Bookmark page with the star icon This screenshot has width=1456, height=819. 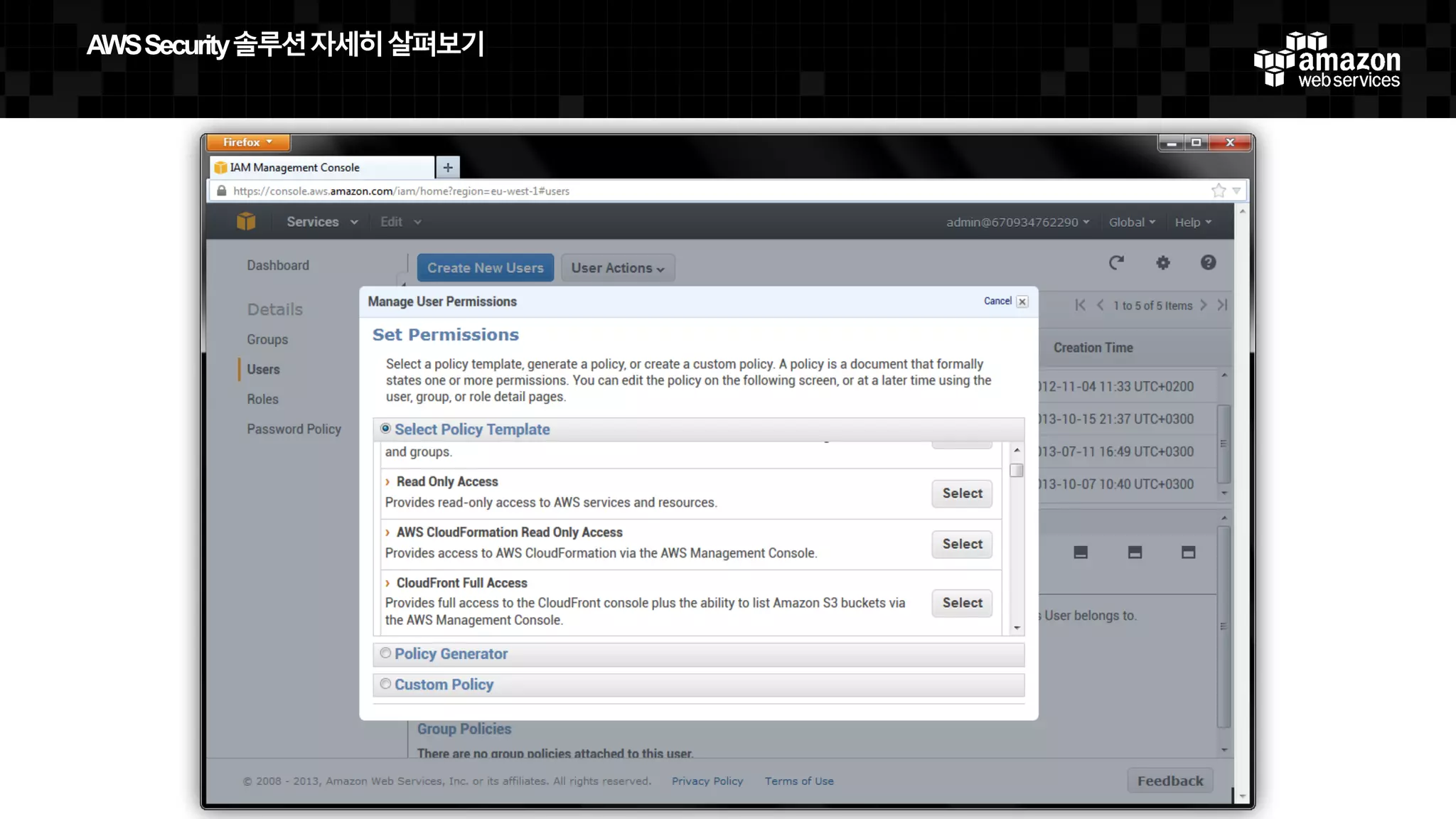1219,191
